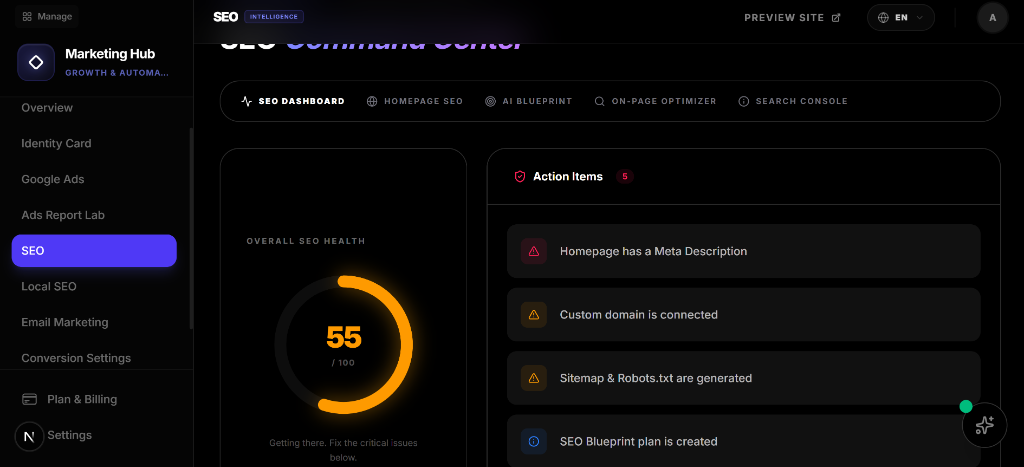Switch to the Homepage SEO tab
This screenshot has width=1024, height=467.
click(415, 101)
